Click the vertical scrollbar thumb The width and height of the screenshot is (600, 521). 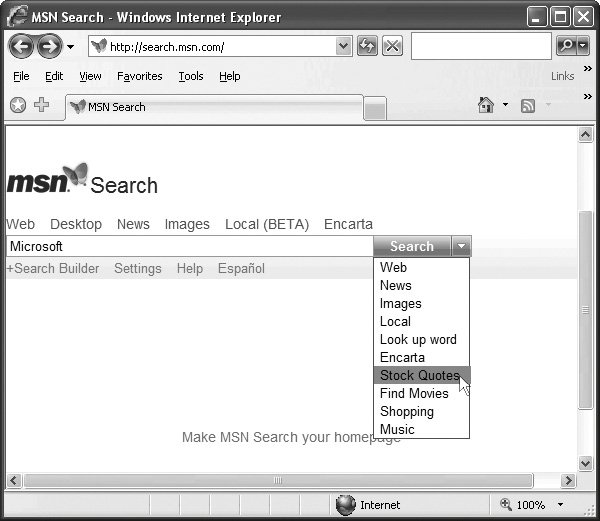pos(585,310)
